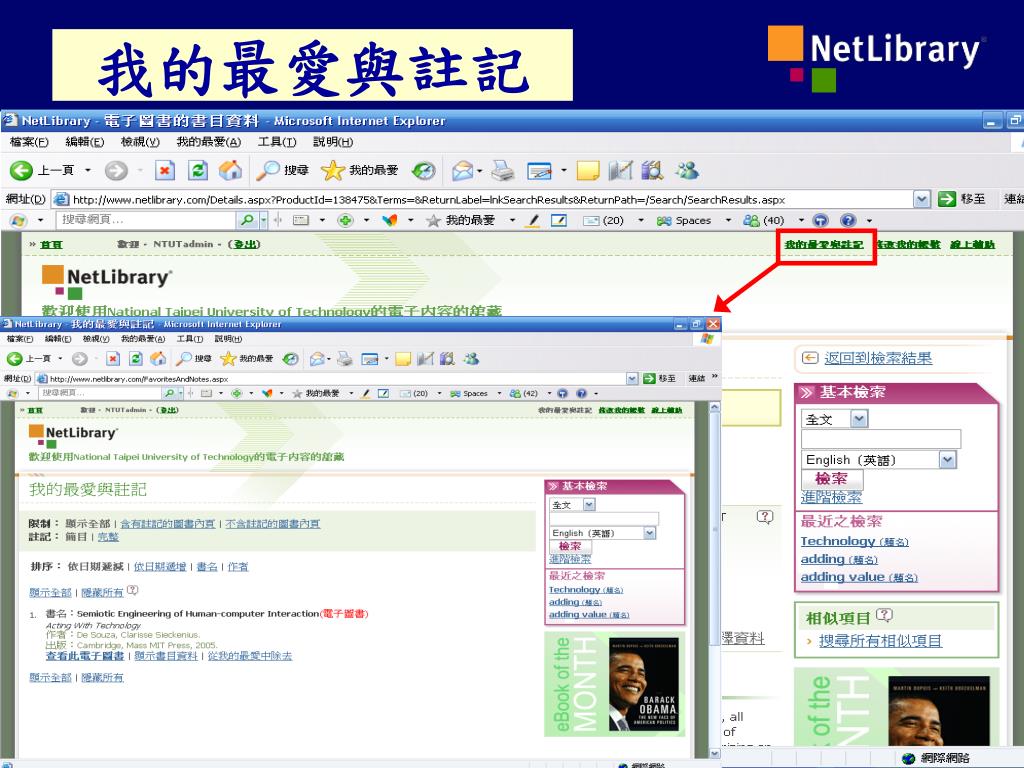Click Refresh icon in front window toolbar
Image resolution: width=1024 pixels, height=768 pixels.
[x=136, y=359]
